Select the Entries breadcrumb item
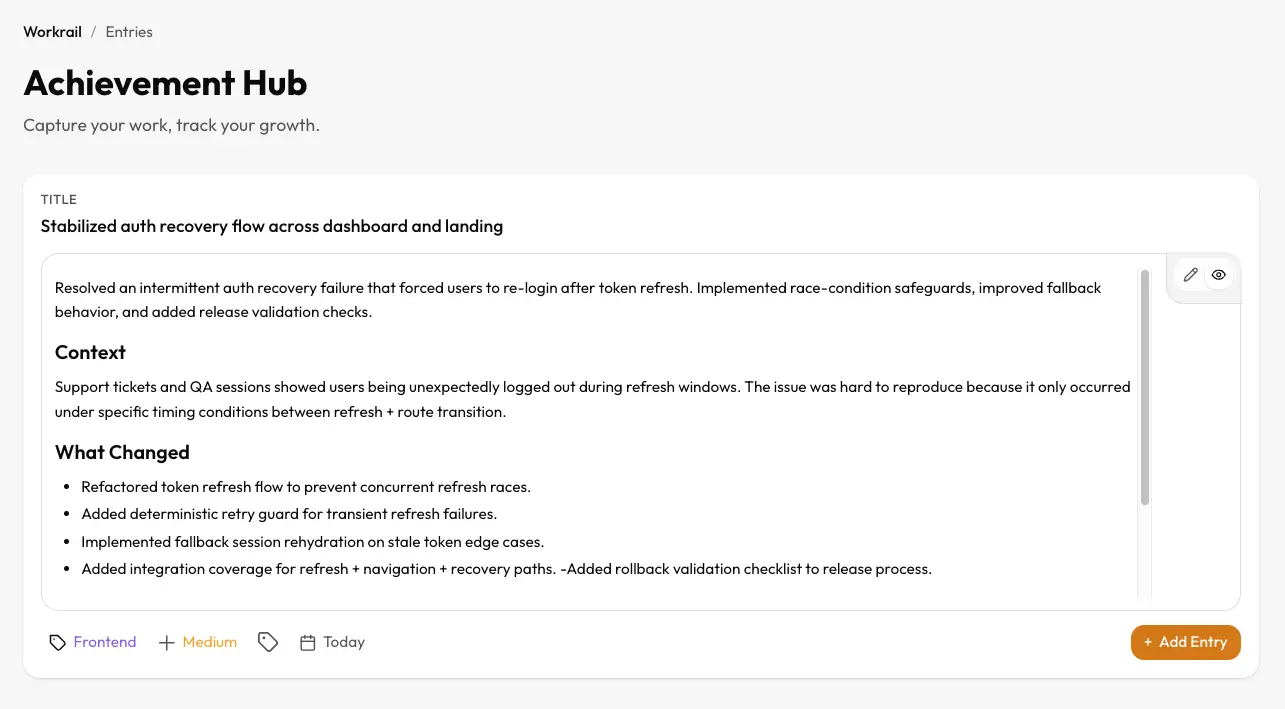Image resolution: width=1285 pixels, height=709 pixels. click(128, 31)
